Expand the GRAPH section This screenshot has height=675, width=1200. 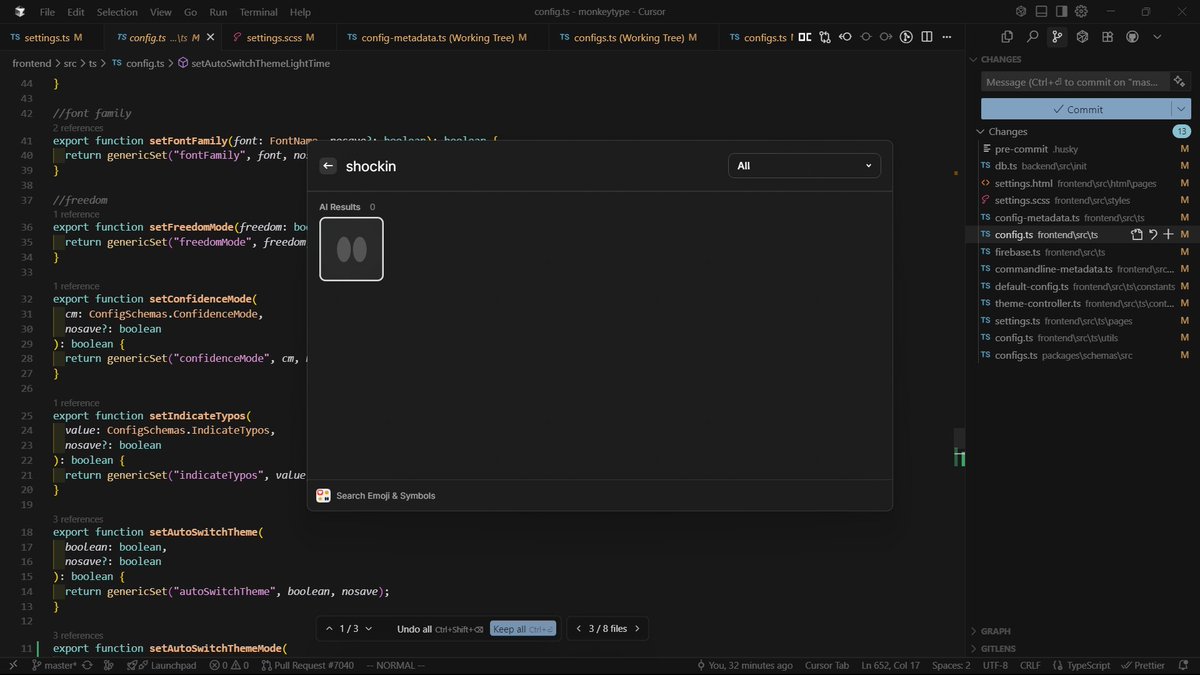[995, 632]
